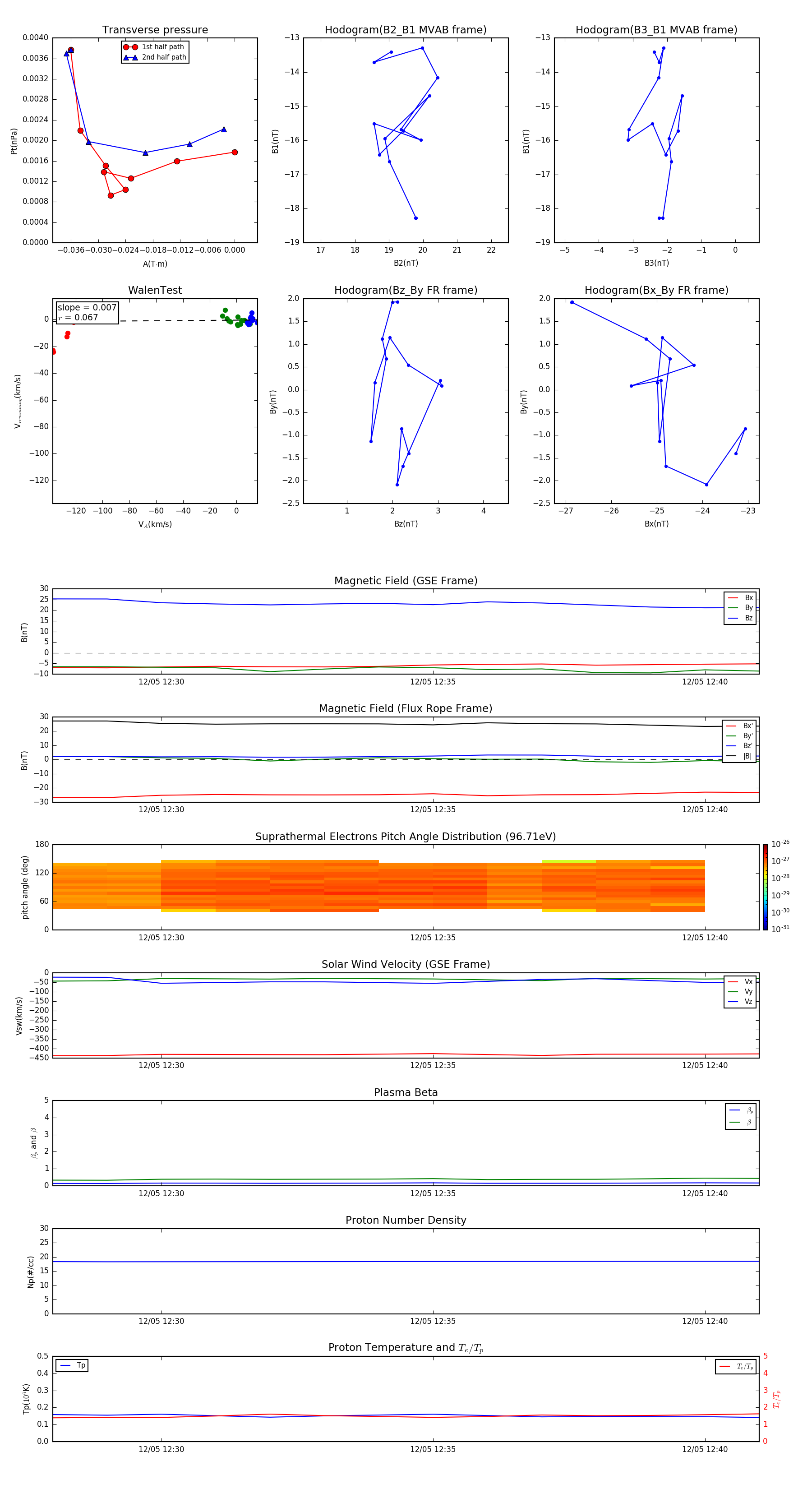Viewport: 812px width, 1489px height.
Task: Click the '12/05 12:40' tick under Proton Number Density
Action: point(705,1321)
